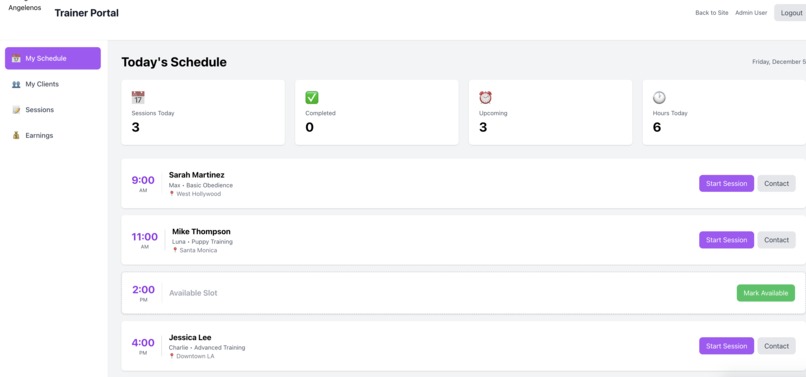Go to Earnings in the sidebar
Image resolution: width=806 pixels, height=377 pixels.
[x=53, y=135]
